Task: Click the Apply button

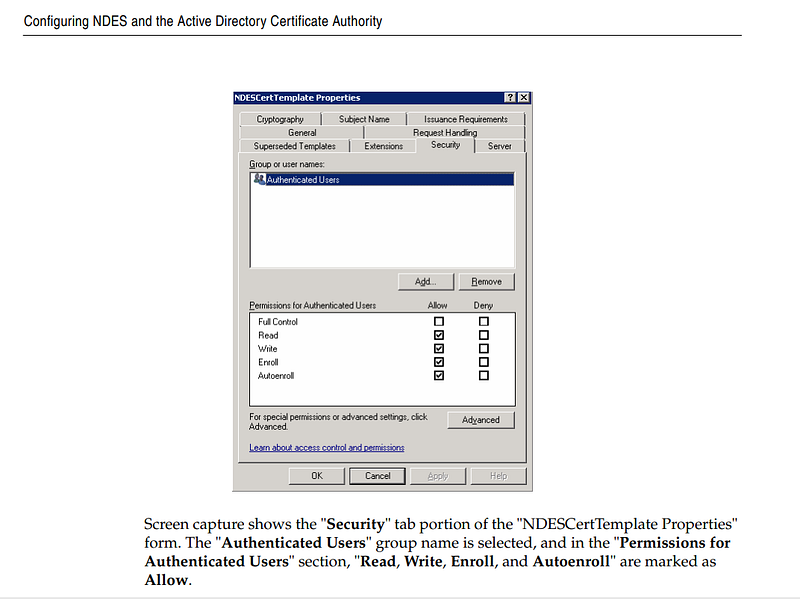Action: coord(438,476)
